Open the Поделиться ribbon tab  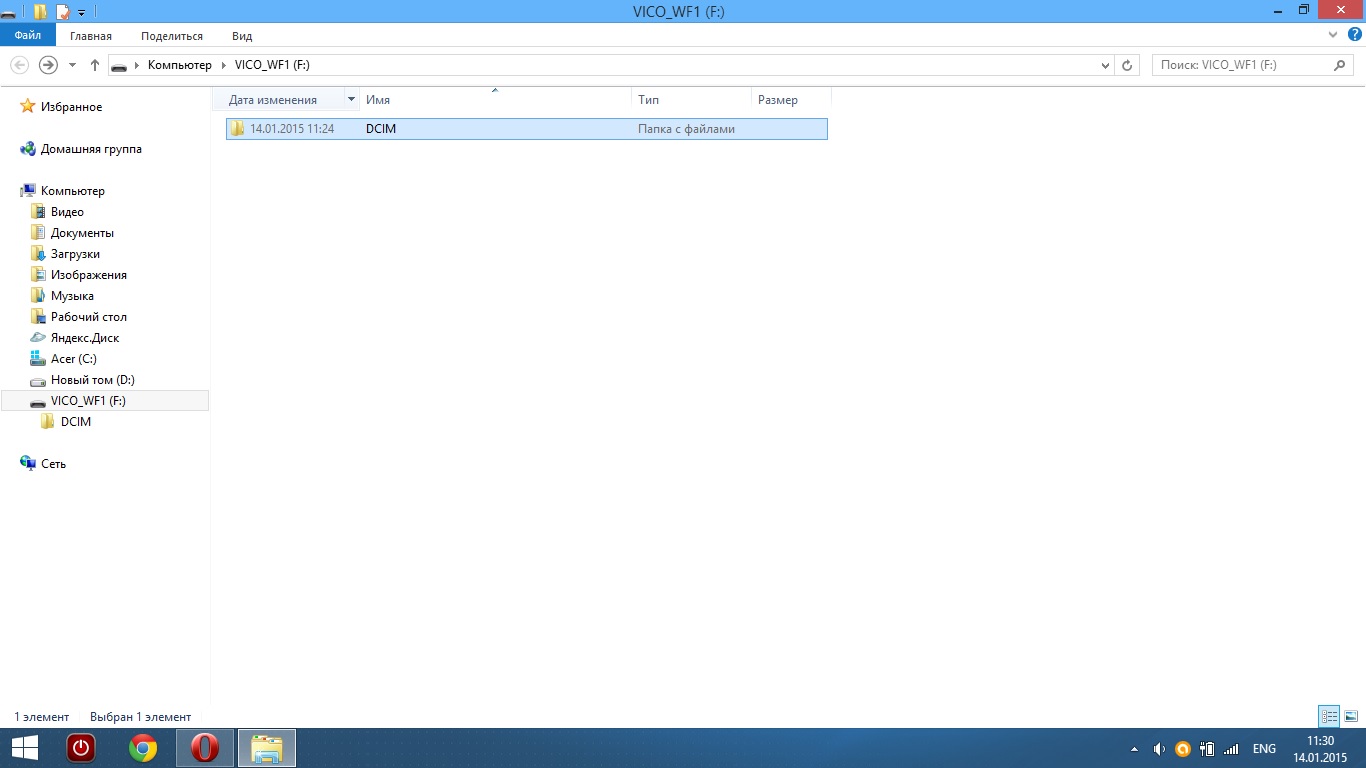pos(172,36)
